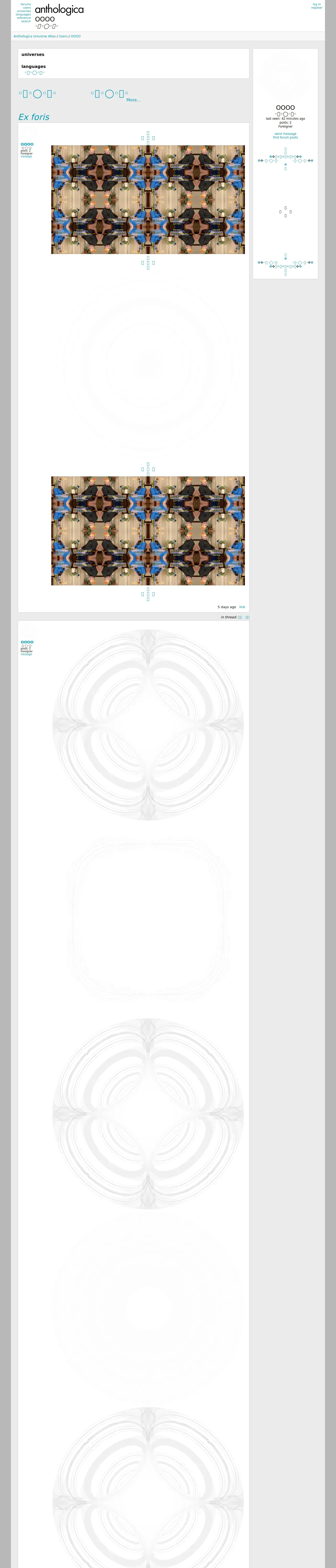Screen dimensions: 336x1568
Task: Open the users navigation link
Action: pyautogui.click(x=27, y=8)
